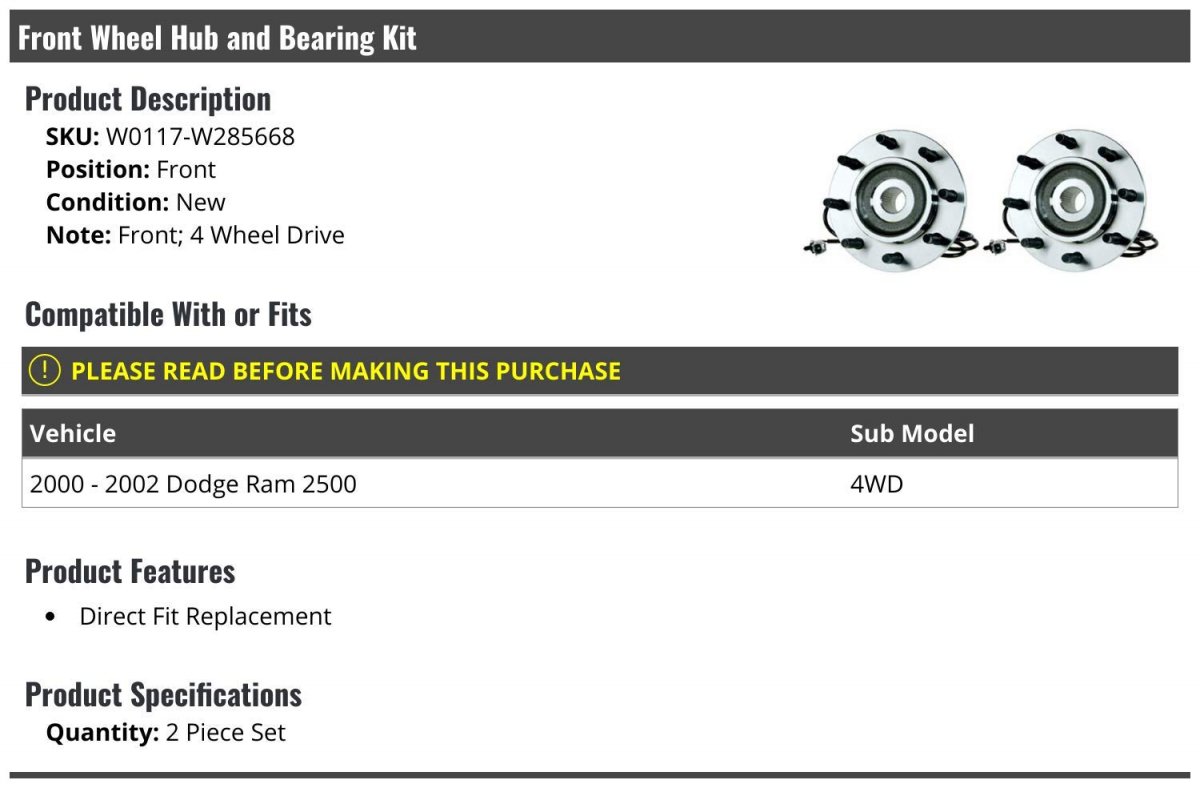The height and width of the screenshot is (788, 1200).
Task: Select the SKU W0117-W285668 text
Action: (200, 136)
